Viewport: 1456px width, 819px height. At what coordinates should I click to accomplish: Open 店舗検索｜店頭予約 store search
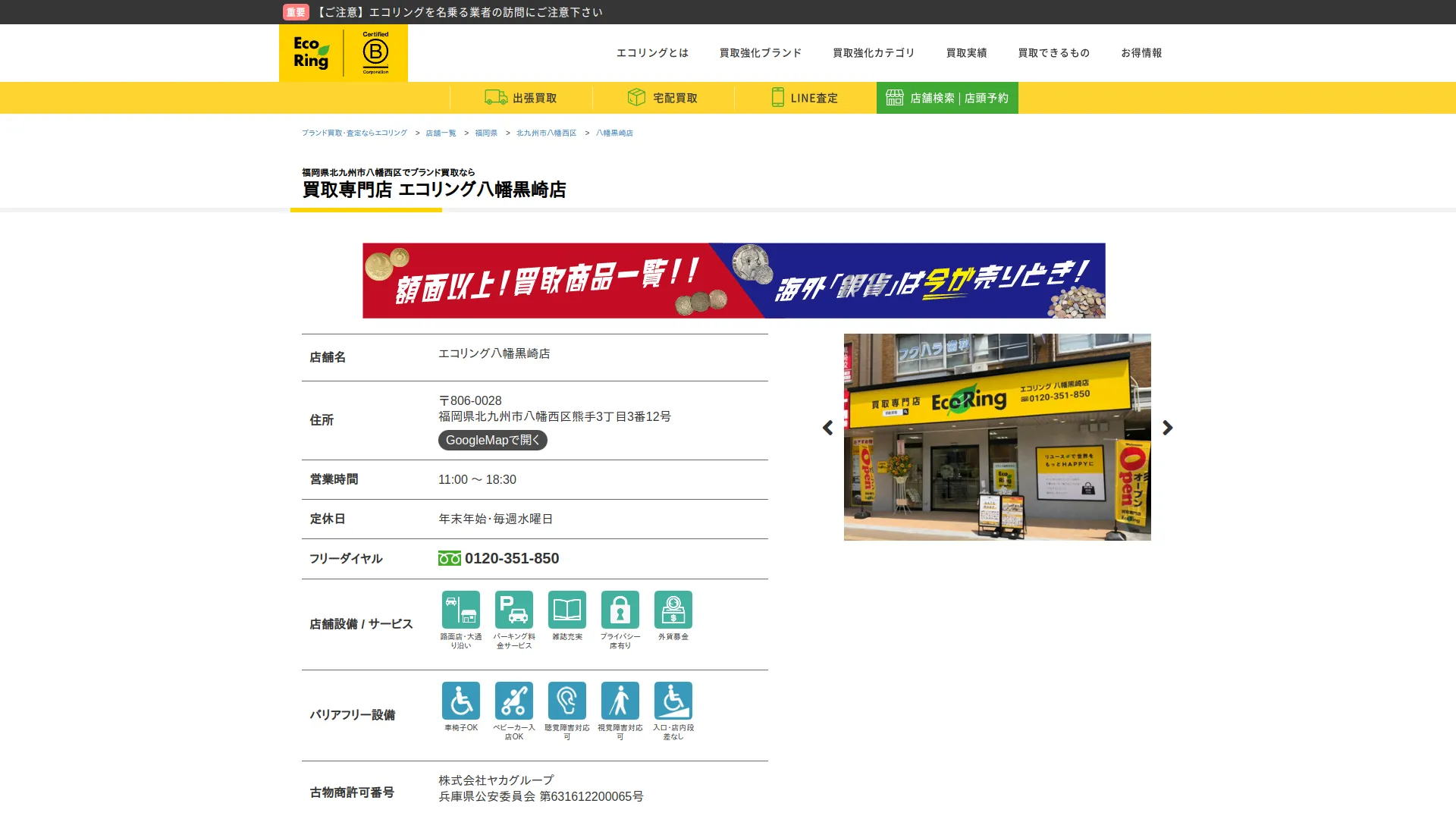(947, 98)
